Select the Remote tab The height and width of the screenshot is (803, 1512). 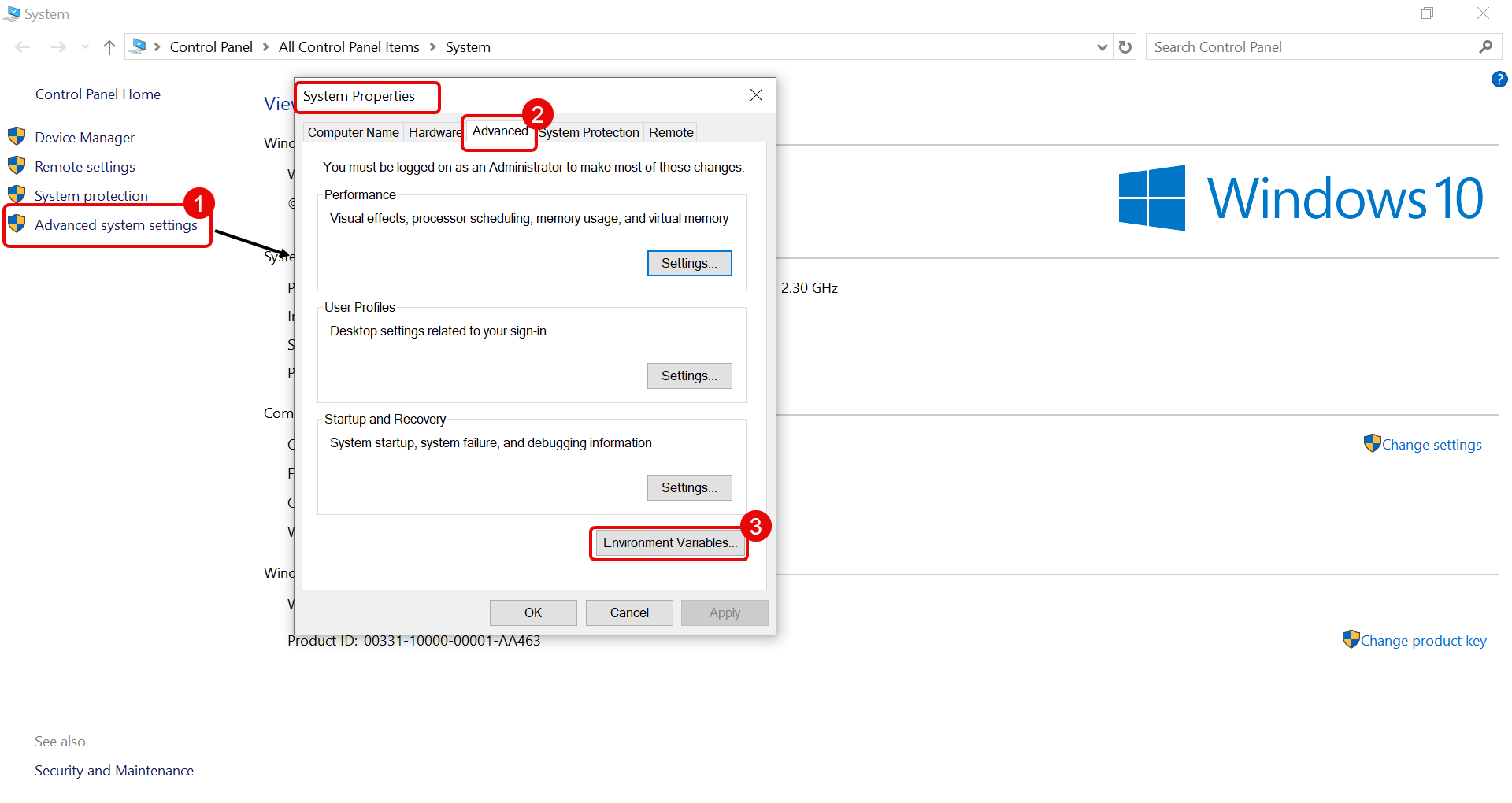(671, 132)
